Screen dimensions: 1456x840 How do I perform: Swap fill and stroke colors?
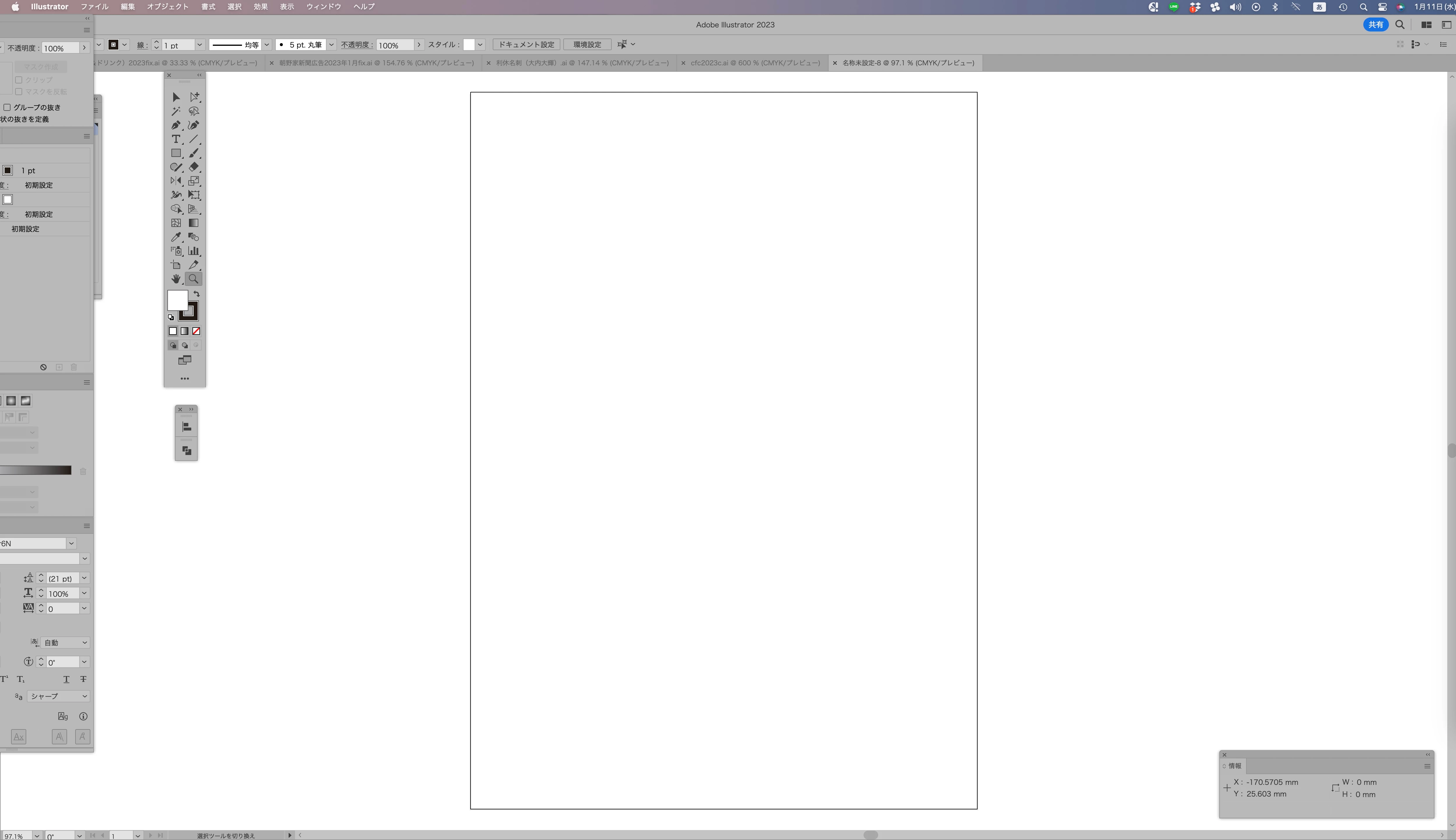click(x=197, y=294)
